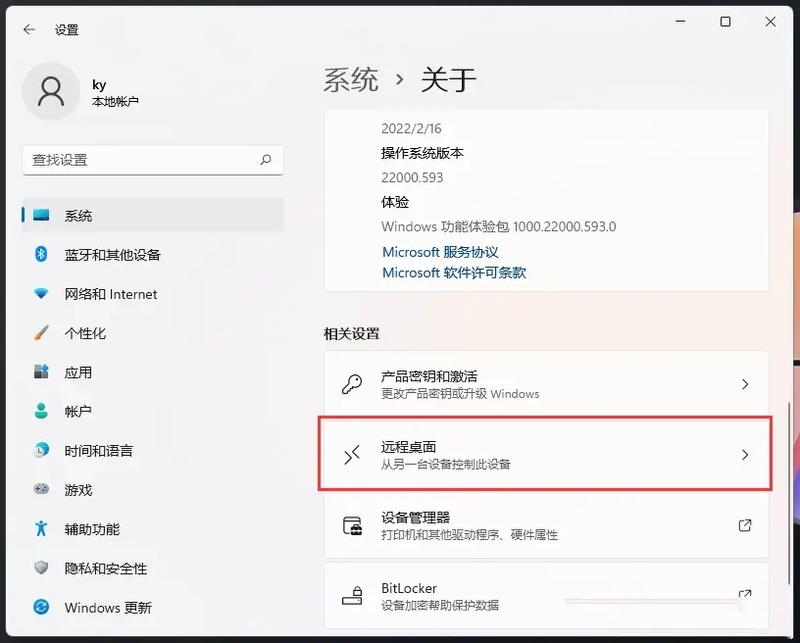
Task: Go to 应用 settings in sidebar
Action: (80, 372)
